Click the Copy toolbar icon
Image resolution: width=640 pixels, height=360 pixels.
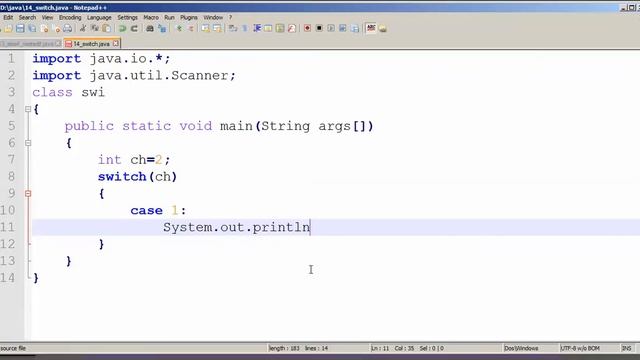(x=95, y=28)
